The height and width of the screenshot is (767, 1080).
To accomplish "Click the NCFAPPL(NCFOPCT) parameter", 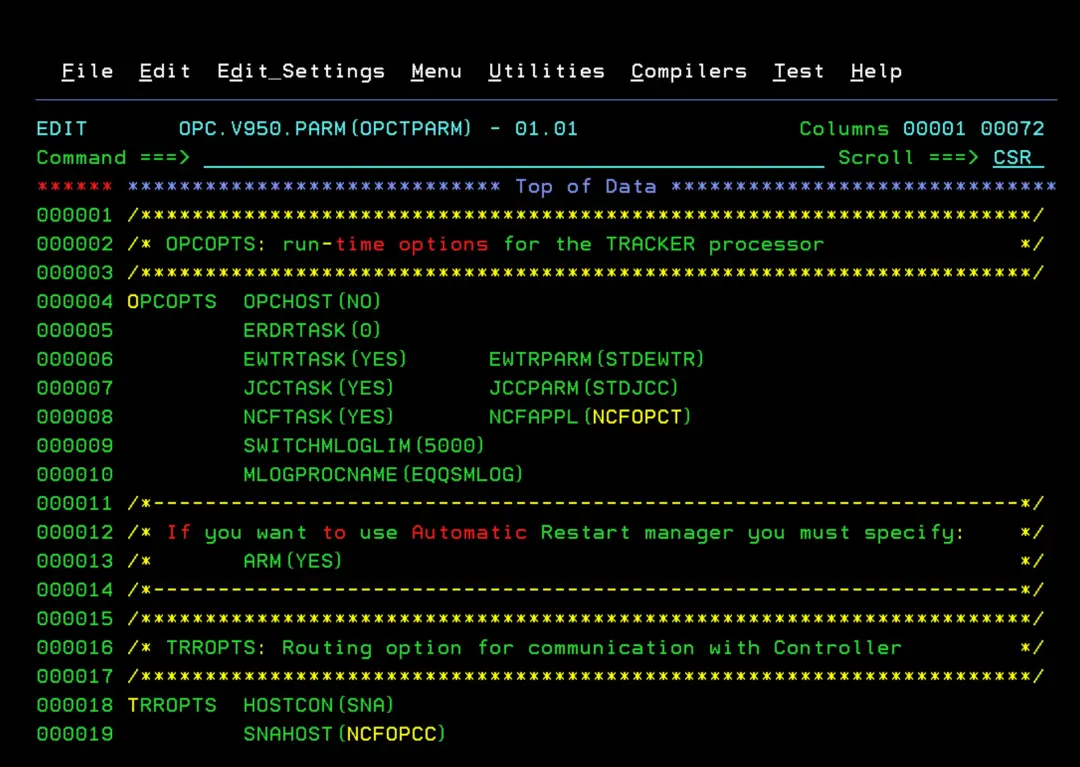I will coord(590,417).
